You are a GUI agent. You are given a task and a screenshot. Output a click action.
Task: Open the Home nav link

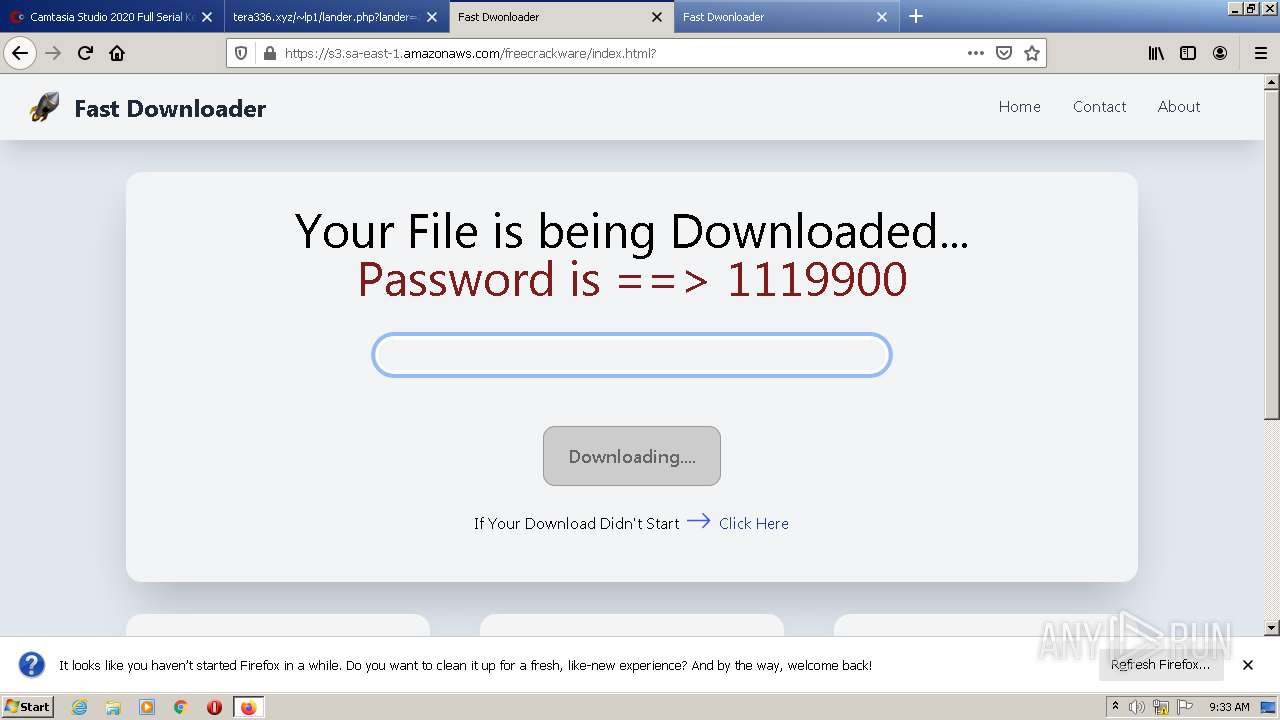(x=1019, y=107)
